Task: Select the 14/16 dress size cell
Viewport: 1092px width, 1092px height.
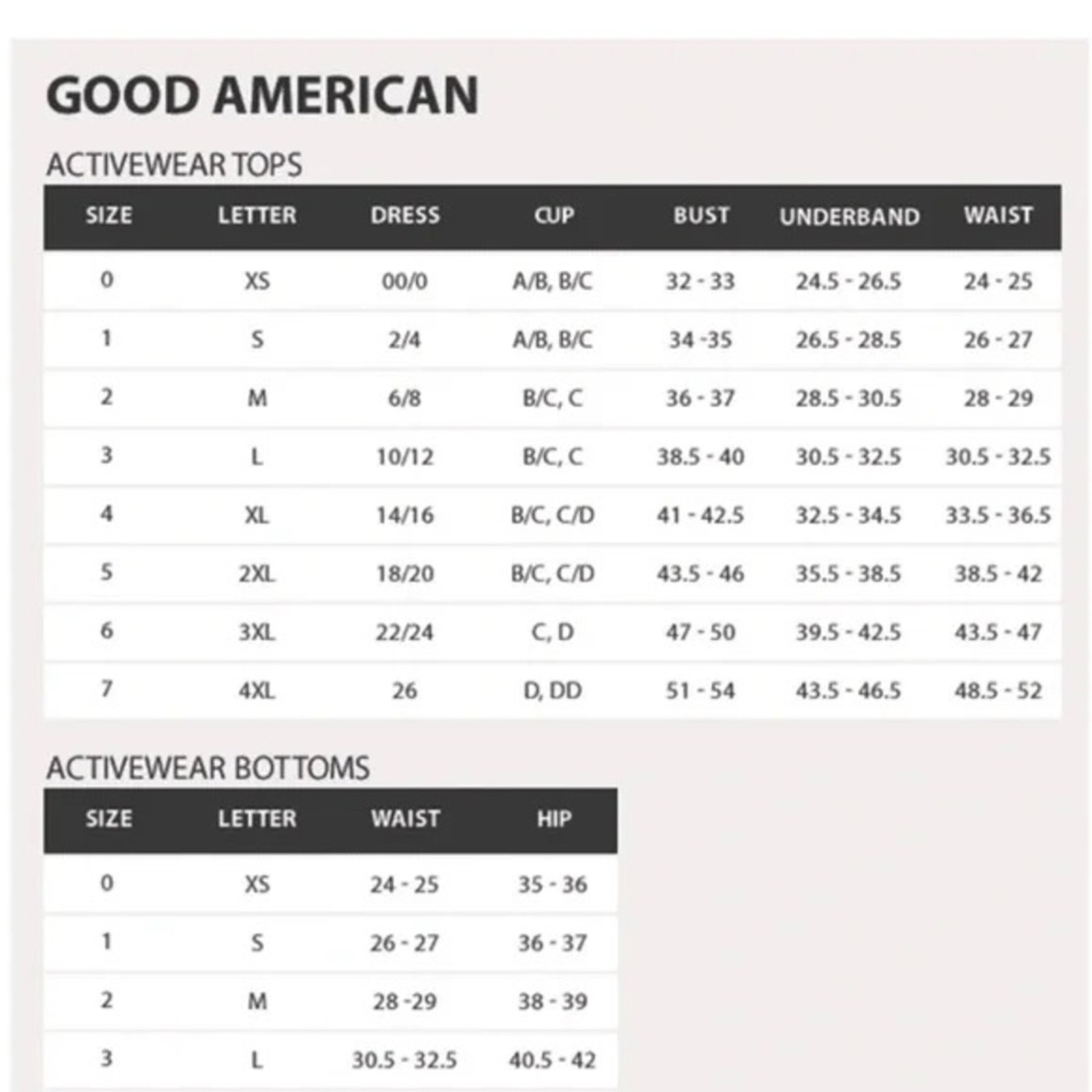Action: click(405, 515)
